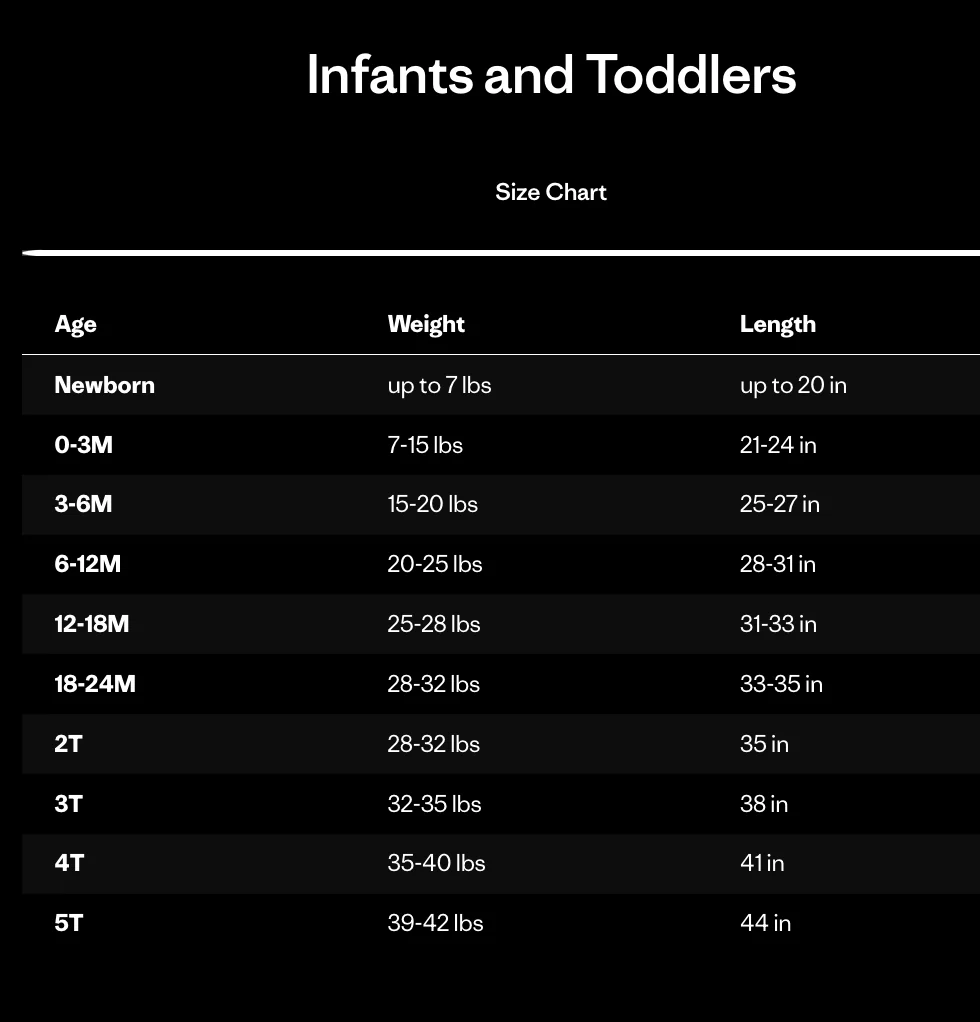The width and height of the screenshot is (980, 1022).
Task: Click the Age column header
Action: pyautogui.click(x=76, y=324)
